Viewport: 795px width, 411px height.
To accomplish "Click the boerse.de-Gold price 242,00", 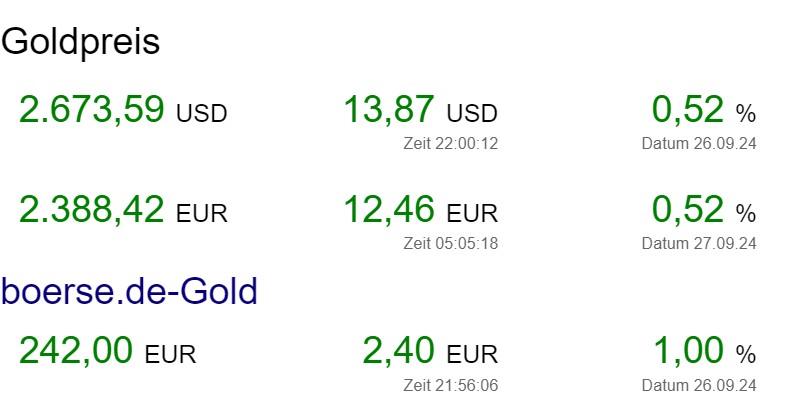I will click(x=75, y=351).
